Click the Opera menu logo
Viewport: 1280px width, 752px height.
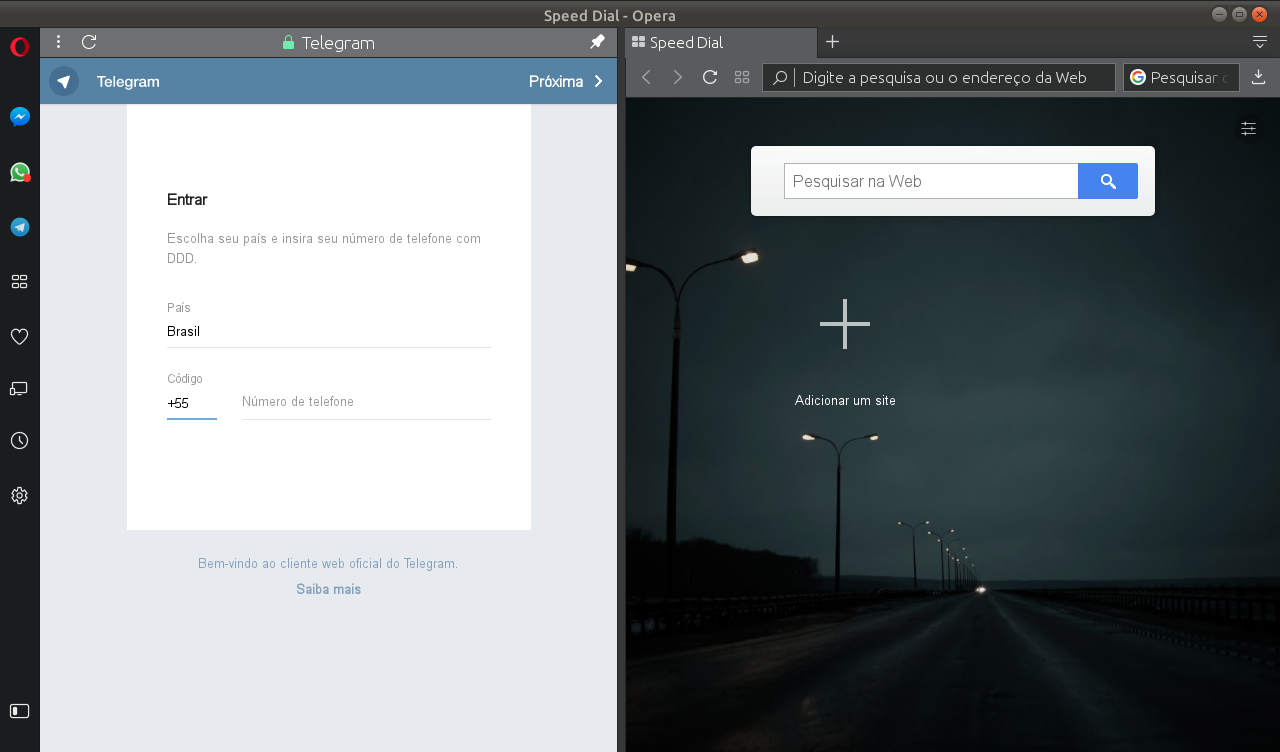pos(19,47)
